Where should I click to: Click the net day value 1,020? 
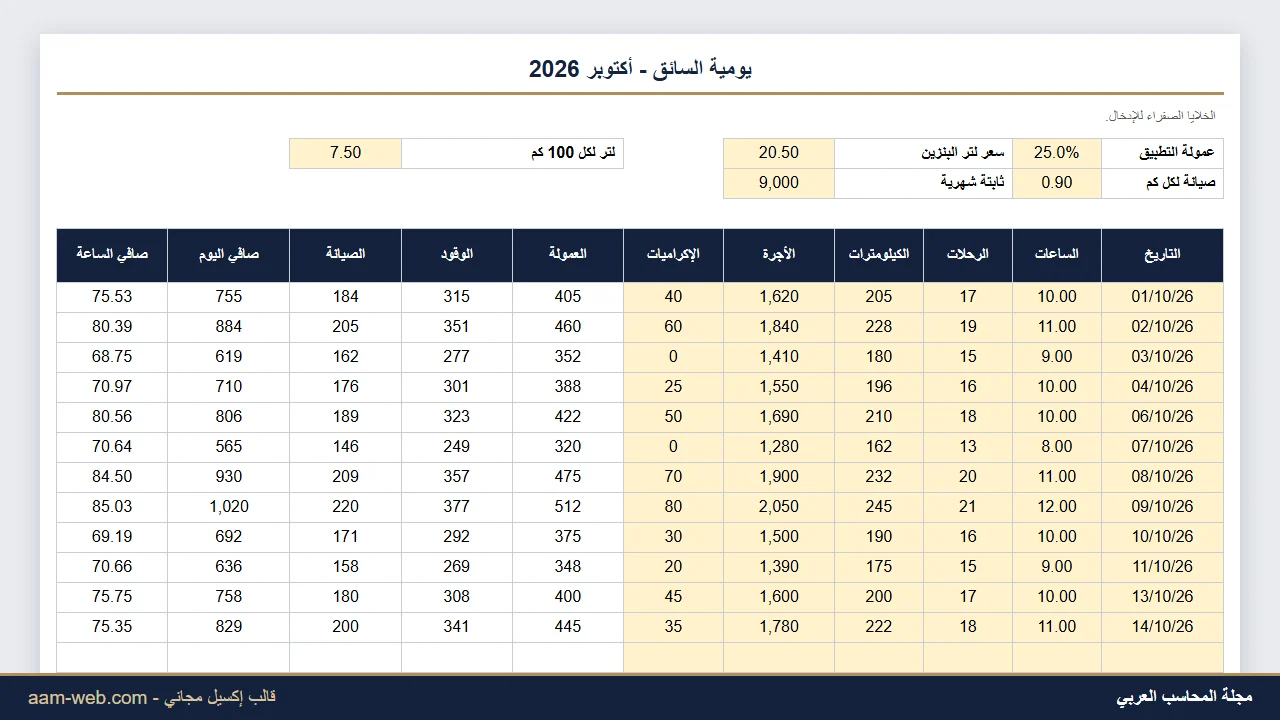229,507
